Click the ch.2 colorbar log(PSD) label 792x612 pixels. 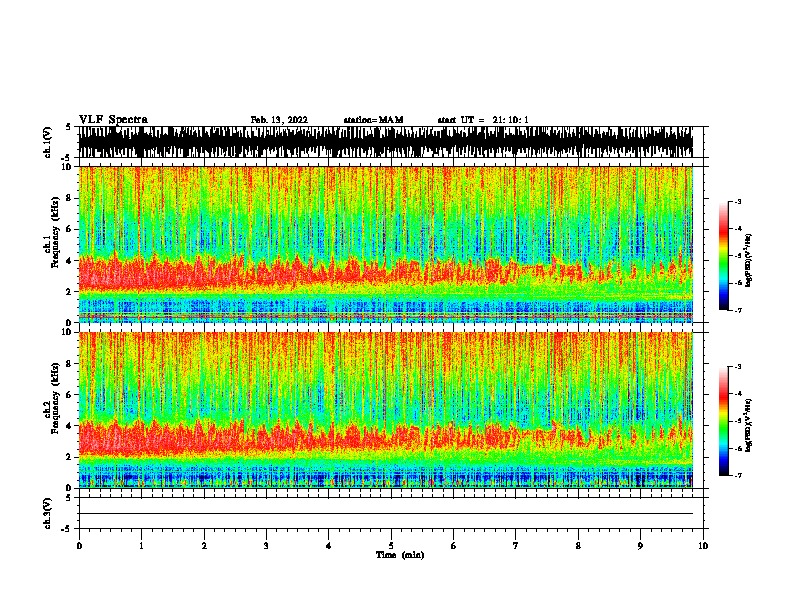pos(749,425)
